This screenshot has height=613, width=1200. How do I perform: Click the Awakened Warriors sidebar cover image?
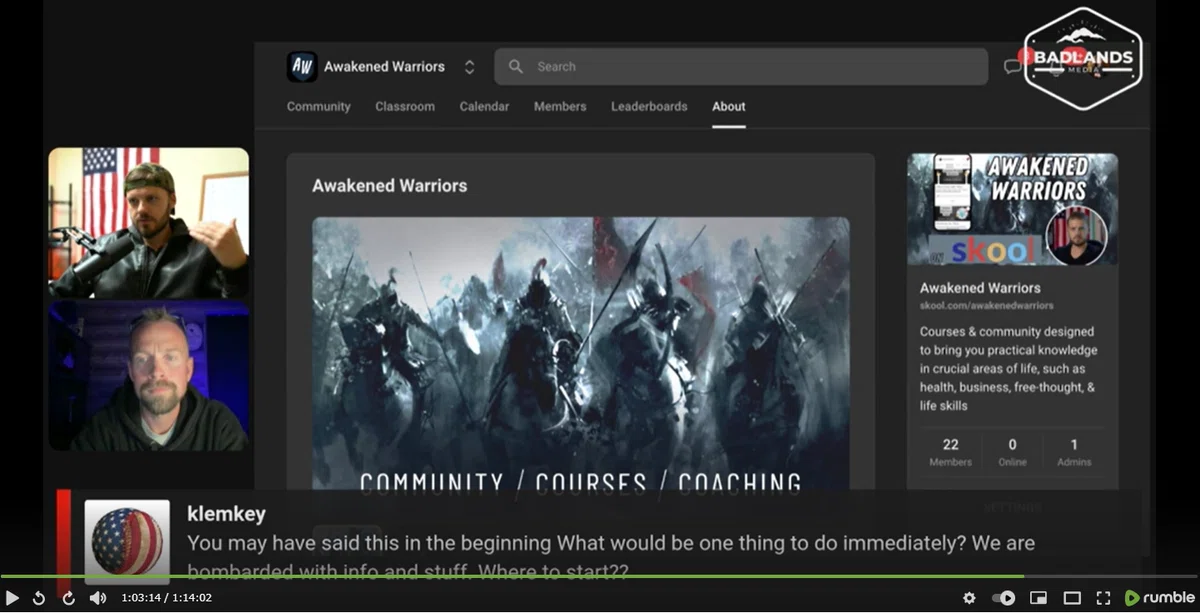click(1013, 210)
